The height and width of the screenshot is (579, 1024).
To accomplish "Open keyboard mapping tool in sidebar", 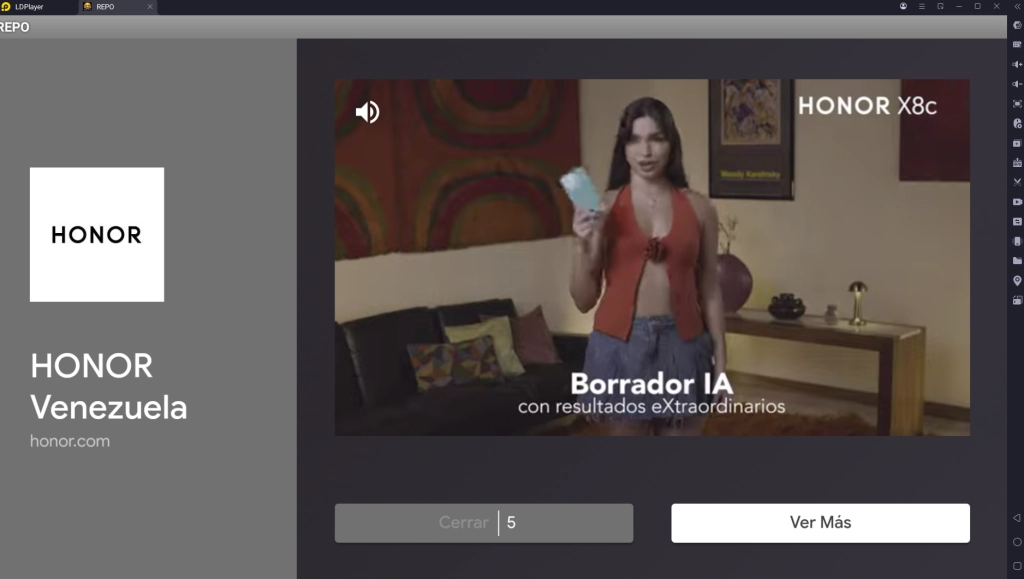I will 1017,44.
